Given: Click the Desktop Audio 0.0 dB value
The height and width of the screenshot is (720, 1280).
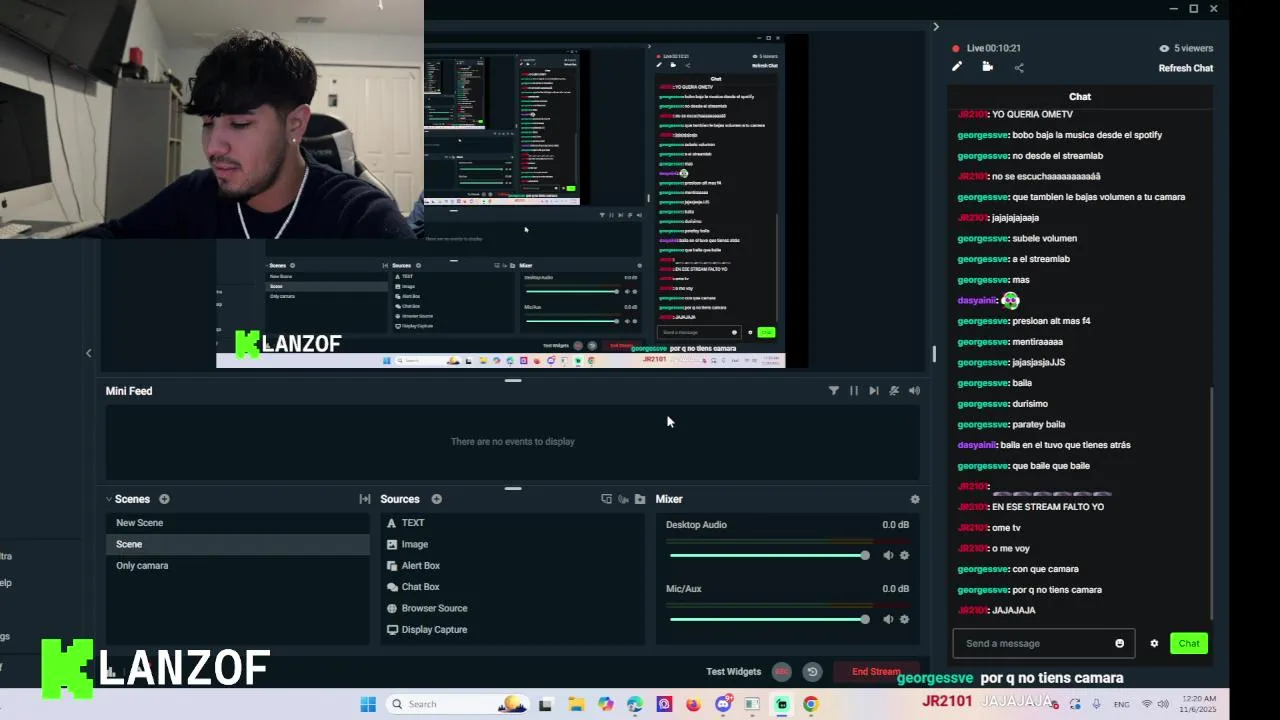Looking at the screenshot, I should (x=896, y=525).
